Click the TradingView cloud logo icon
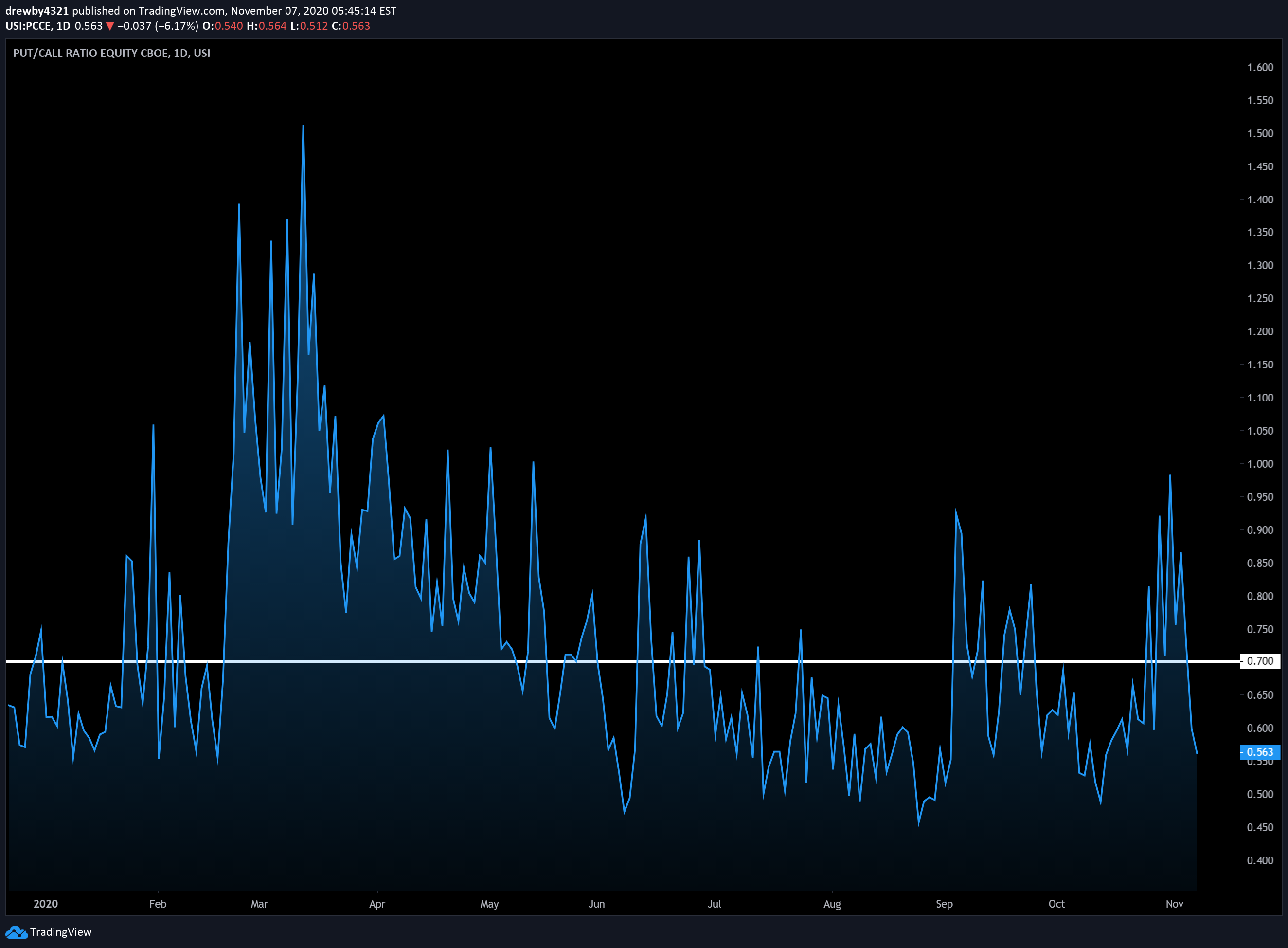This screenshot has width=1288, height=948. pos(16,932)
